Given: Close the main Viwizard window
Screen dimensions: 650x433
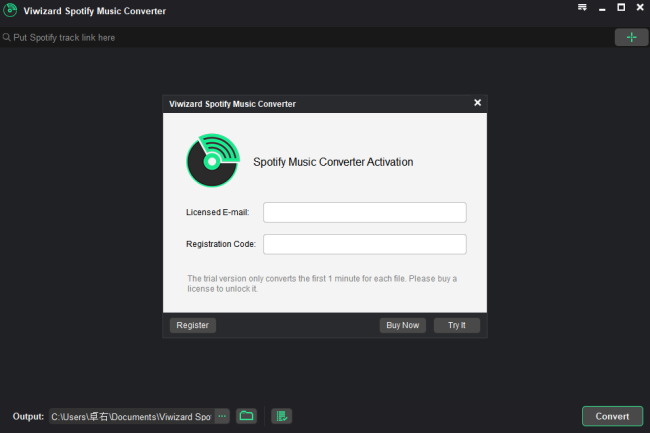Looking at the screenshot, I should (x=640, y=7).
